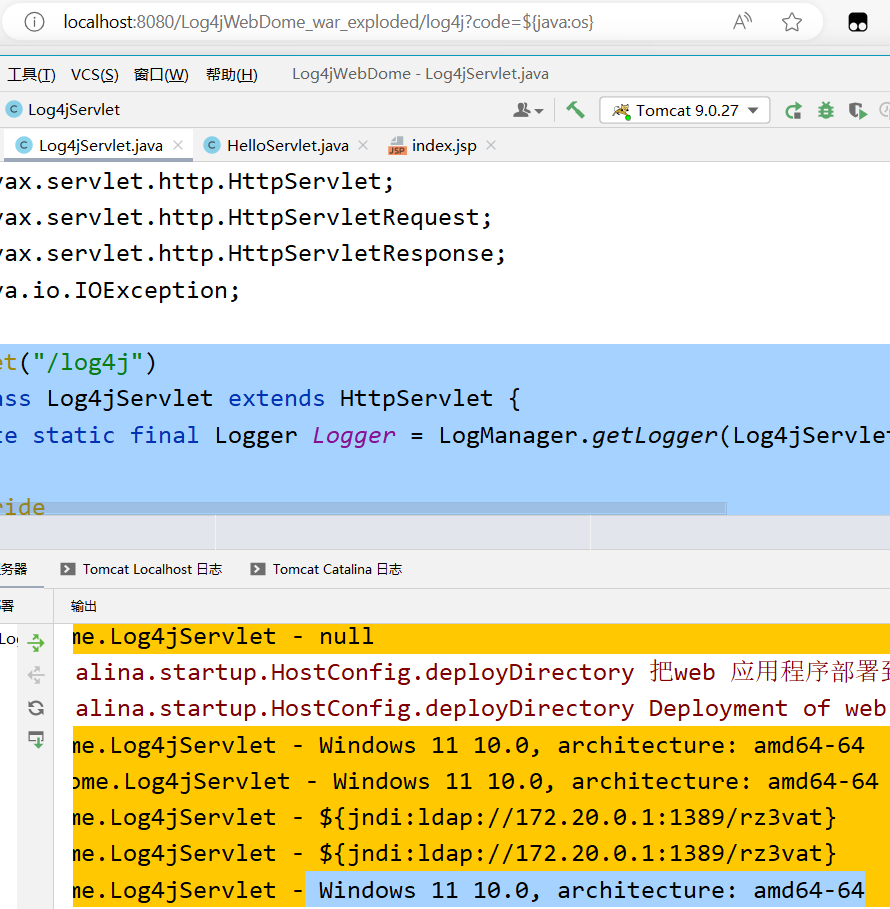Open the Tomcat 9.0.27 run configuration dropdown
This screenshot has width=890, height=909.
point(685,110)
